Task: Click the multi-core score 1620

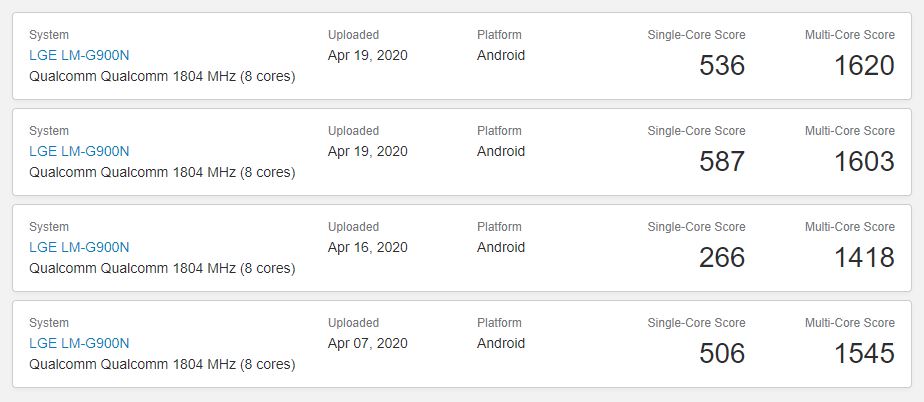Action: point(864,65)
